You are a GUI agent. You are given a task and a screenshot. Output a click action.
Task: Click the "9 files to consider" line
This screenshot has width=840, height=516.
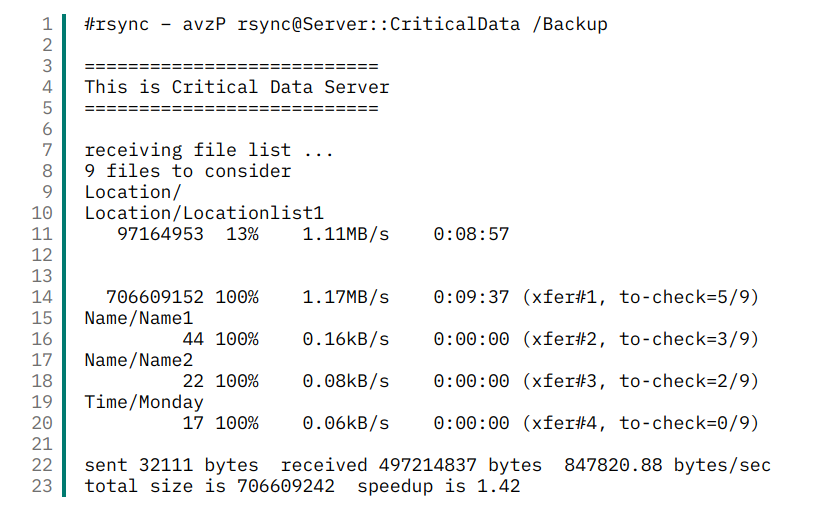tap(188, 171)
